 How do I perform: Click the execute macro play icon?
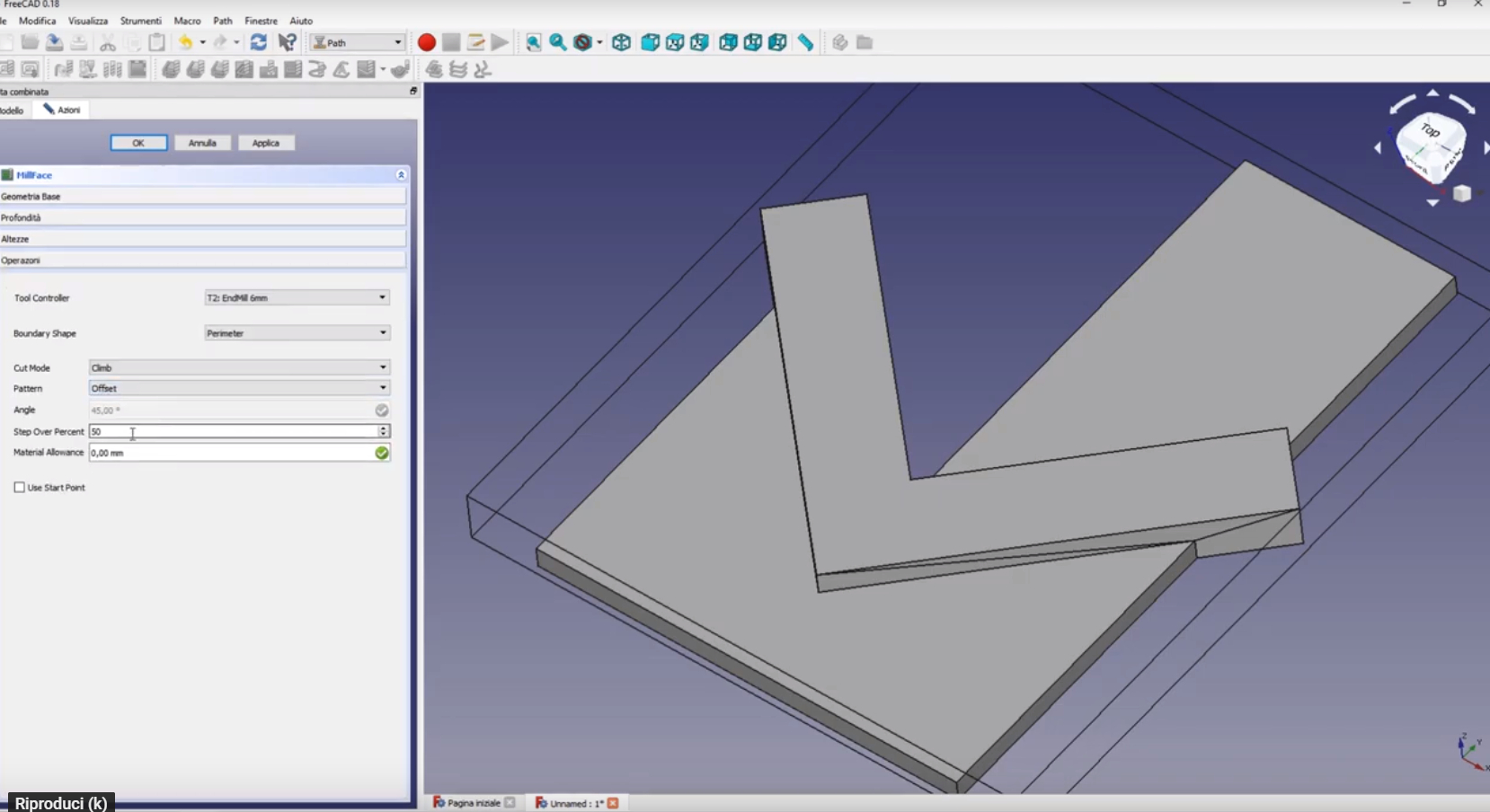tap(501, 42)
